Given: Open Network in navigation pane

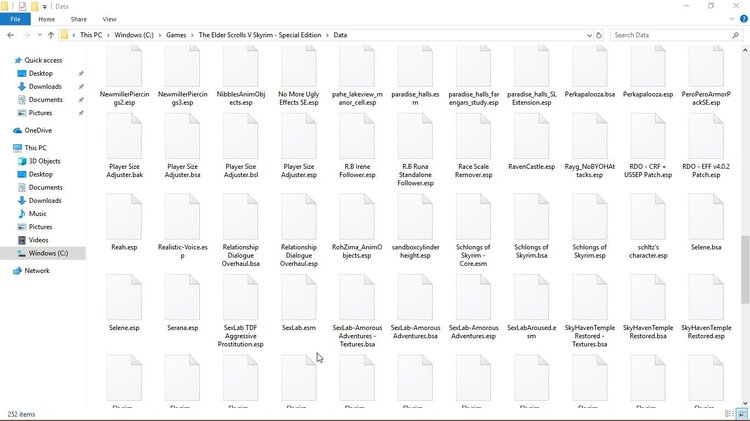Looking at the screenshot, I should pos(37,271).
